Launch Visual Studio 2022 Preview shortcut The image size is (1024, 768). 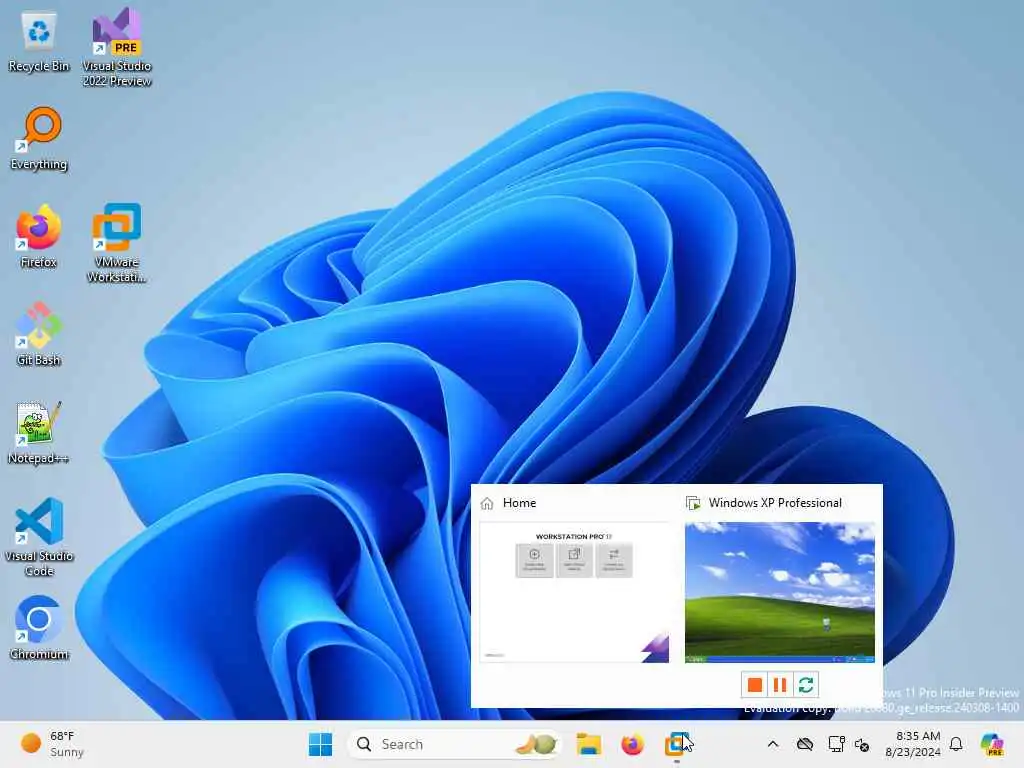coord(117,47)
